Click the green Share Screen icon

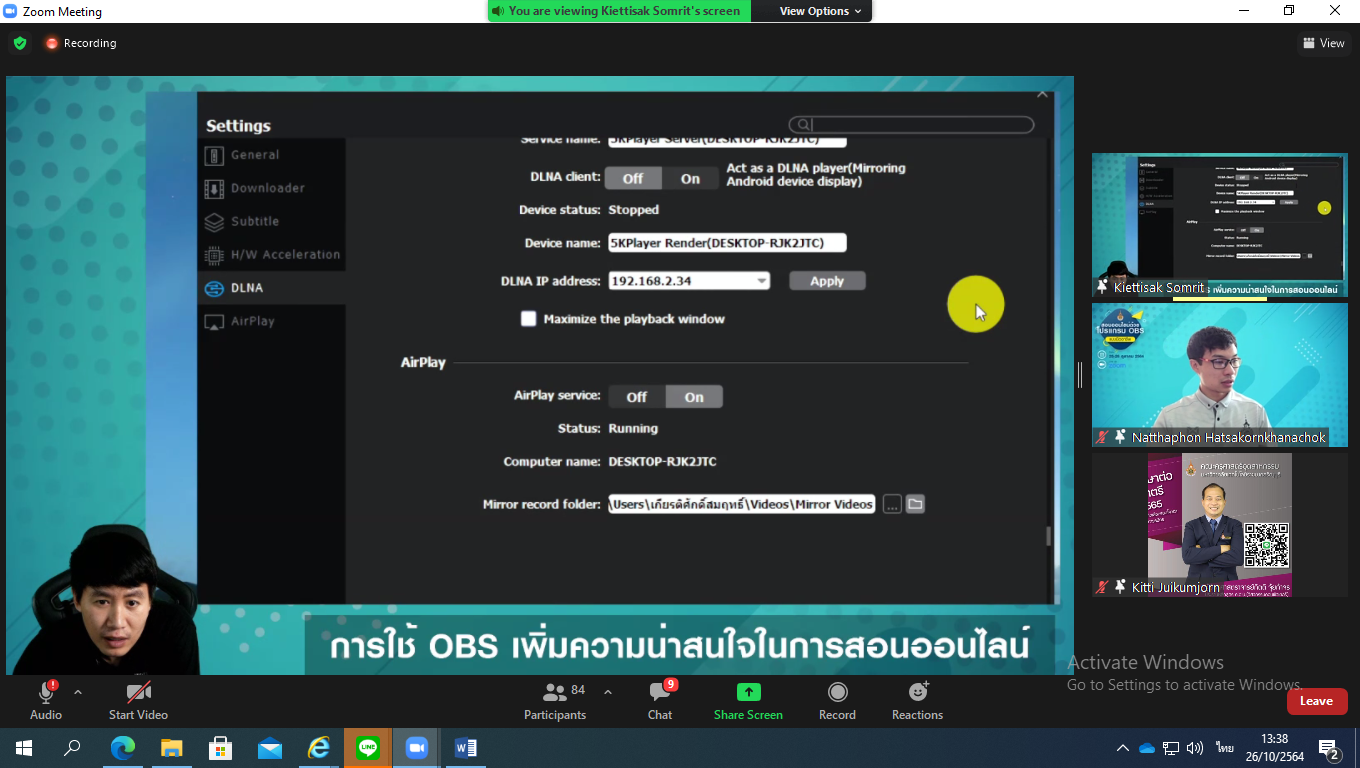coord(748,692)
